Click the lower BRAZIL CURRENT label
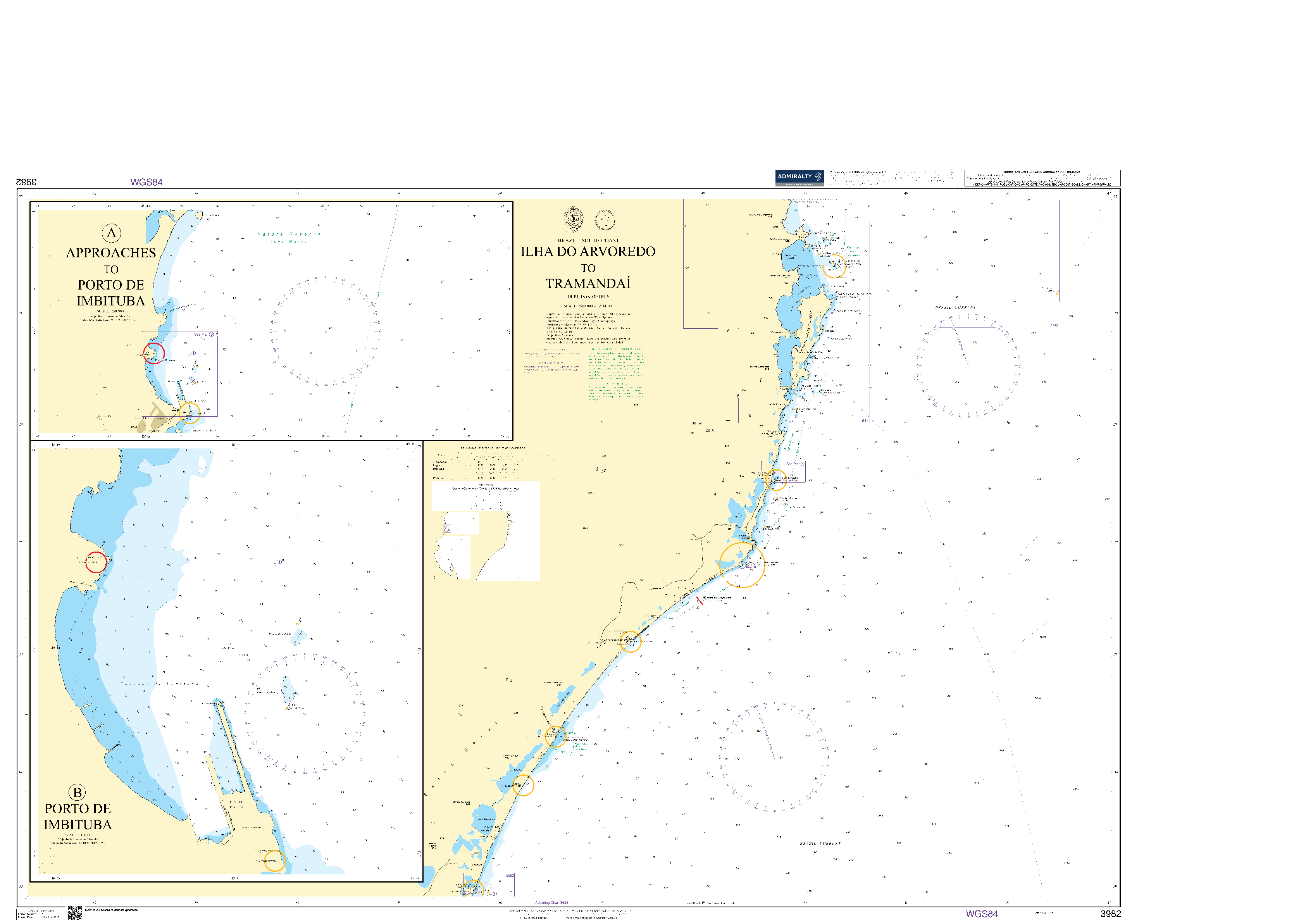This screenshot has height=924, width=1306. pos(820,844)
